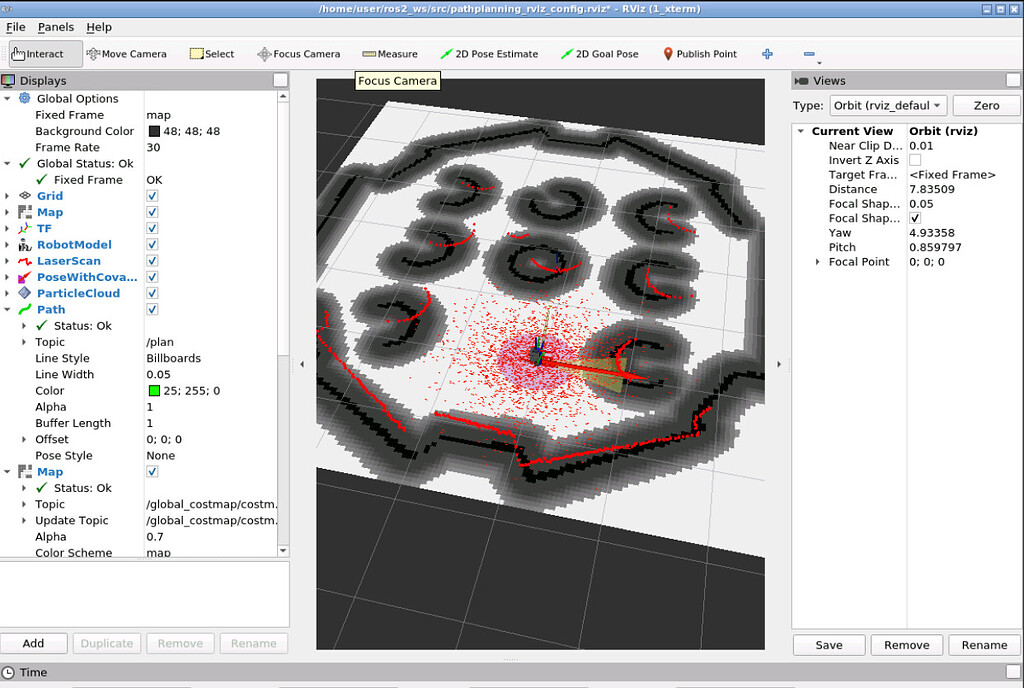1024x688 pixels.
Task: Click the right panel collapse arrow
Action: click(778, 364)
